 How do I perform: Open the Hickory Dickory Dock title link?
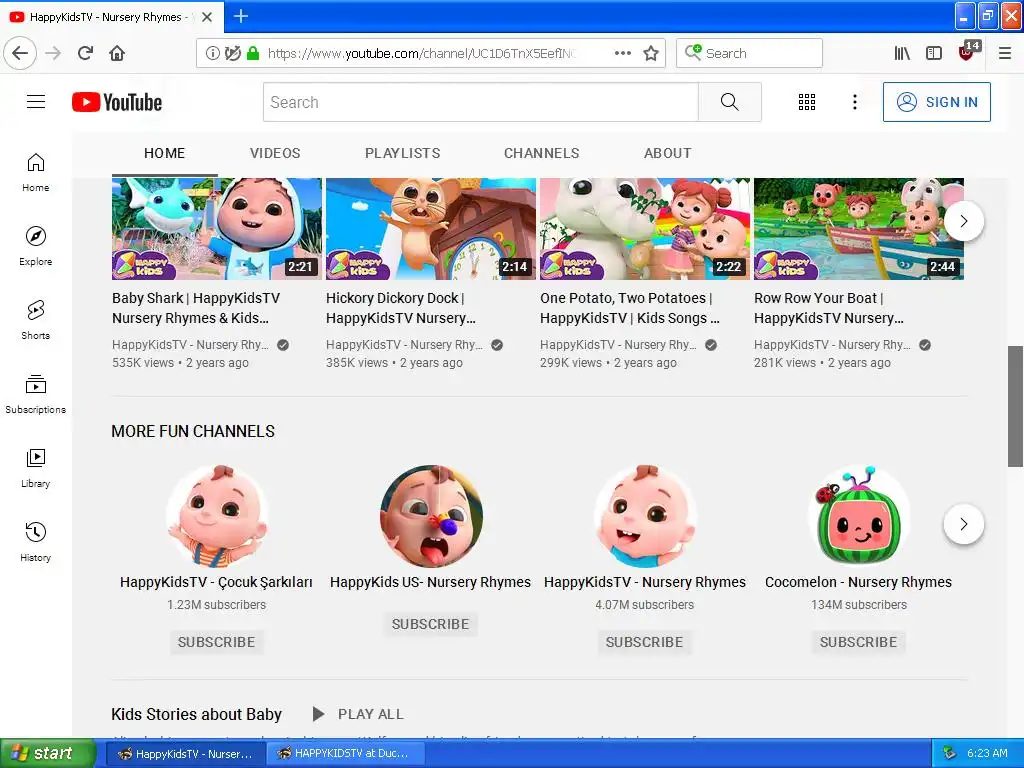401,308
